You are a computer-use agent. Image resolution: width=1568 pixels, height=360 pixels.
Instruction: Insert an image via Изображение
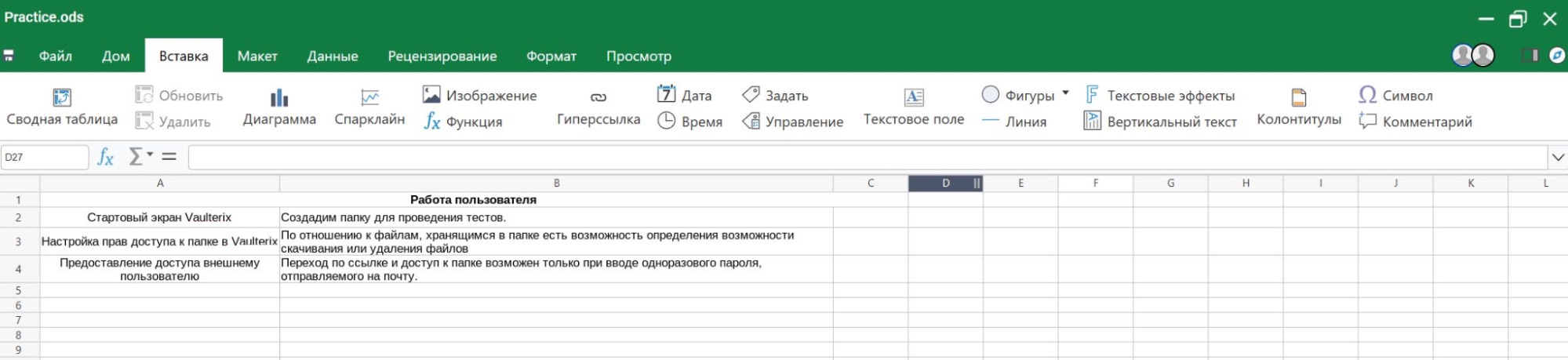(x=479, y=96)
